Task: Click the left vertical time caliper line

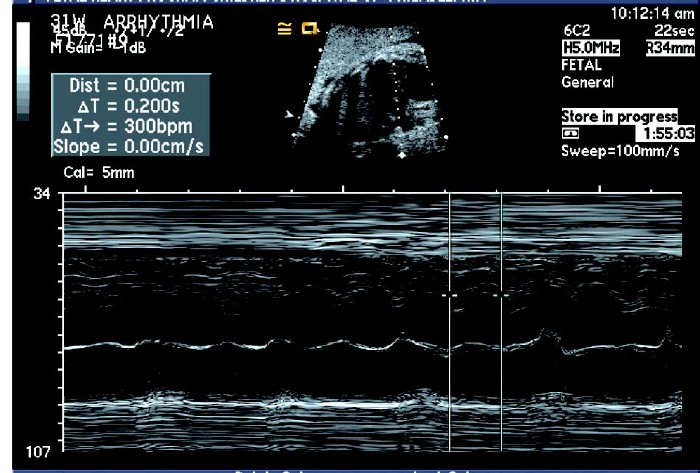Action: [450, 322]
